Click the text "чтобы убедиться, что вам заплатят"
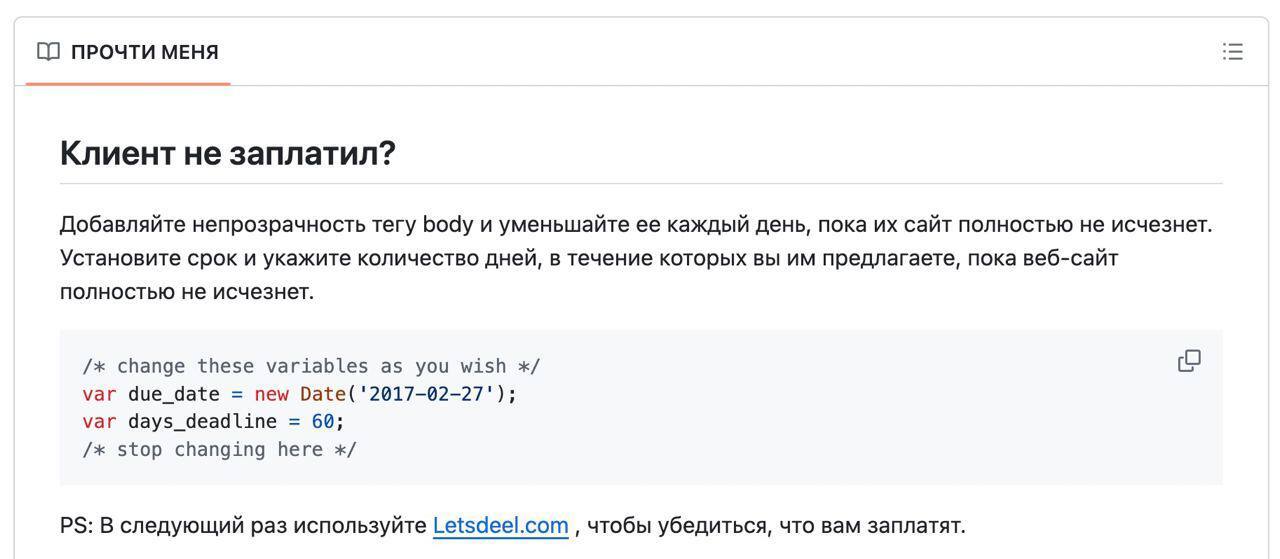 click(x=776, y=525)
